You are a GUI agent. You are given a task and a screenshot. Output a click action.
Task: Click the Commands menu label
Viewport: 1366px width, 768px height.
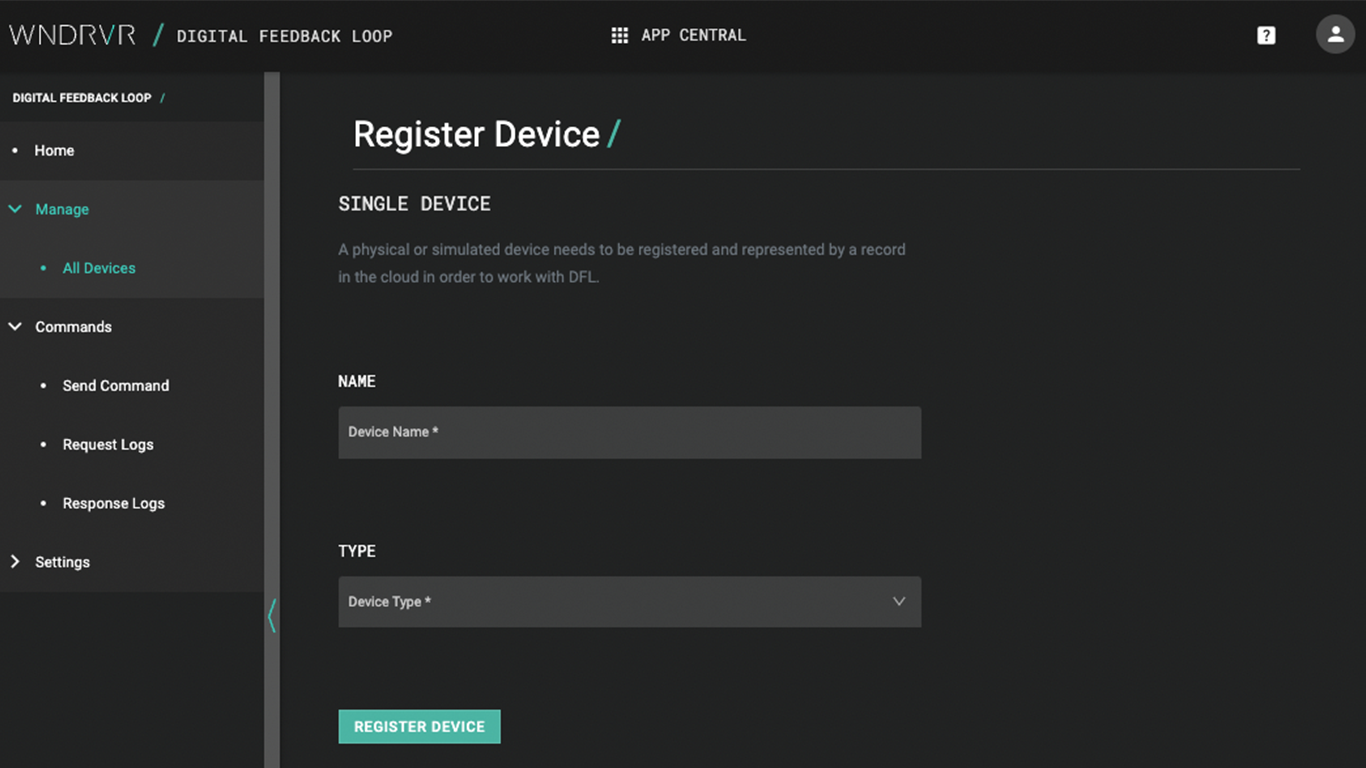pyautogui.click(x=73, y=327)
